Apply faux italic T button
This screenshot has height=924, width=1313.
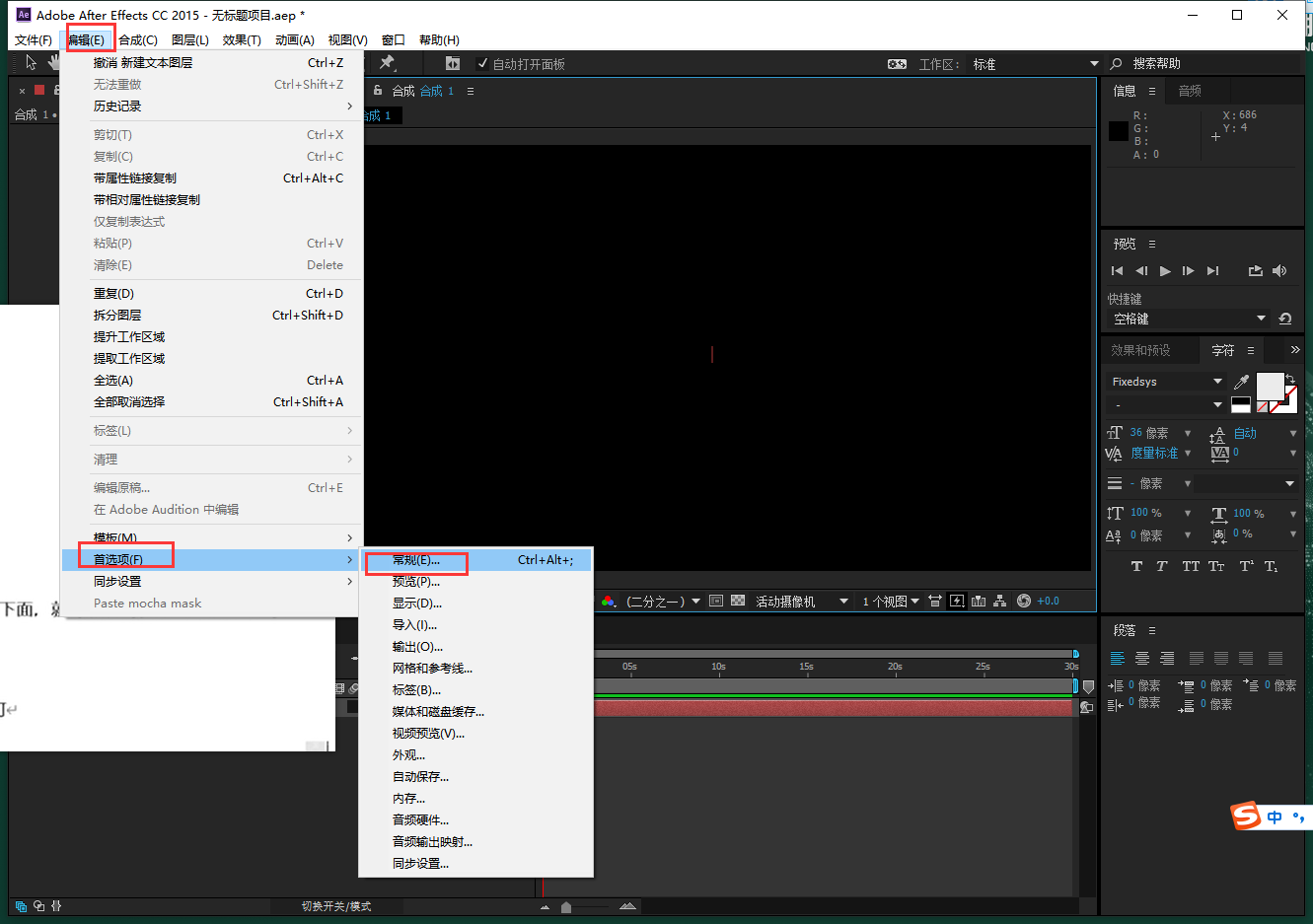[1162, 566]
